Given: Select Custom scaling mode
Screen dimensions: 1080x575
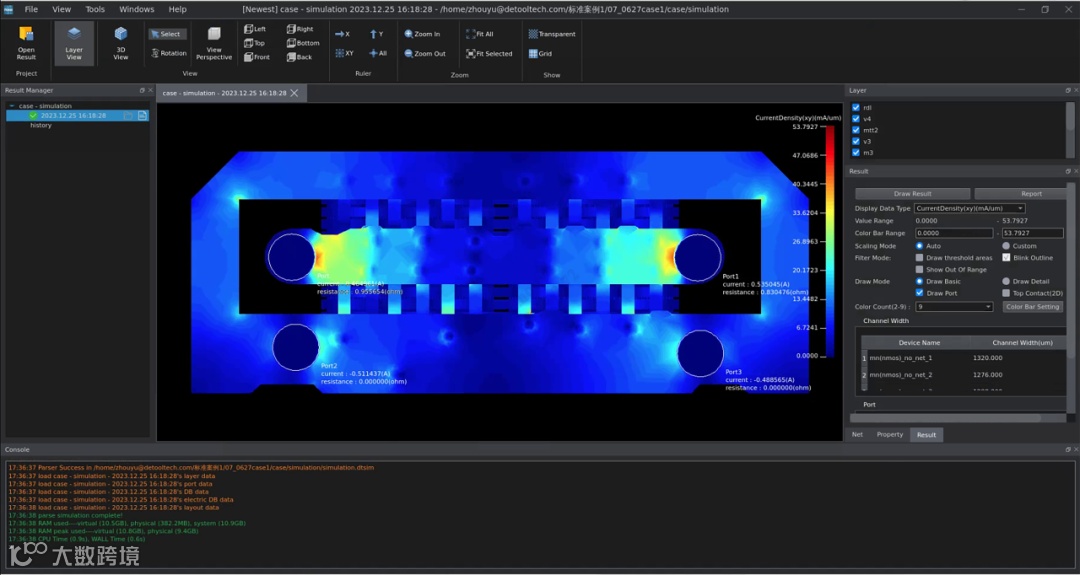Looking at the screenshot, I should tap(1006, 246).
